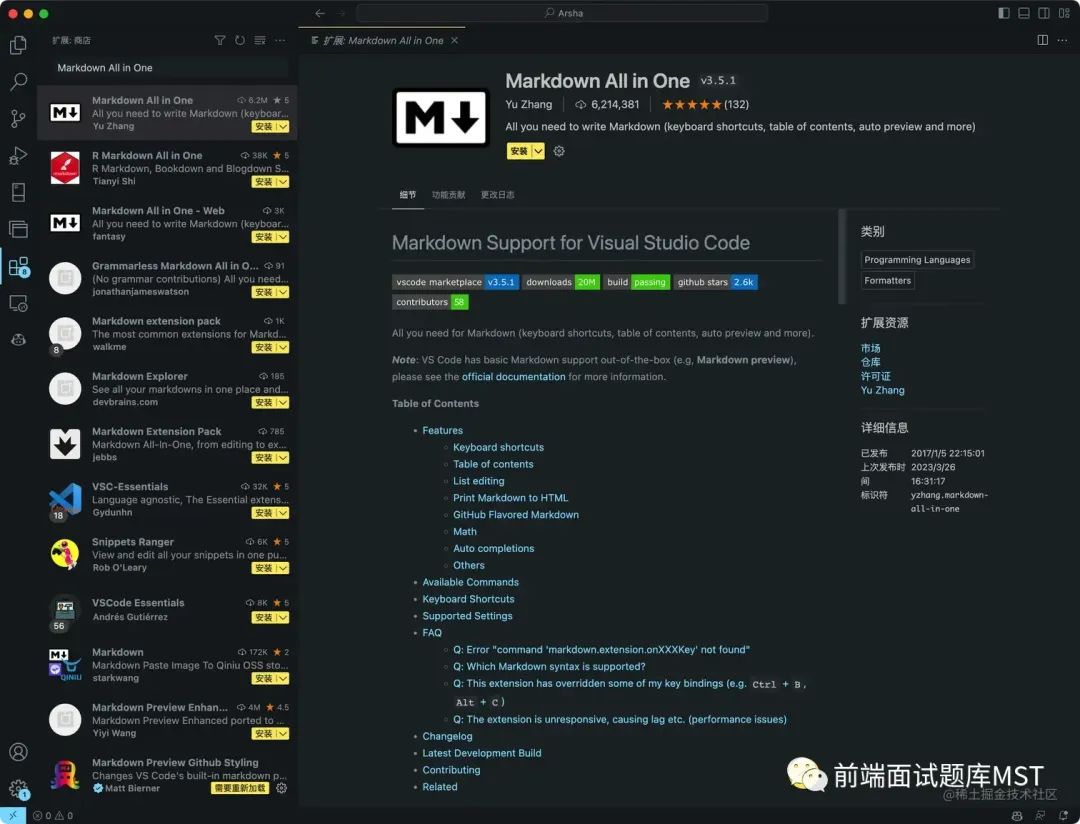Open the Explorer view in activity bar
This screenshot has width=1080, height=824.
(x=19, y=45)
